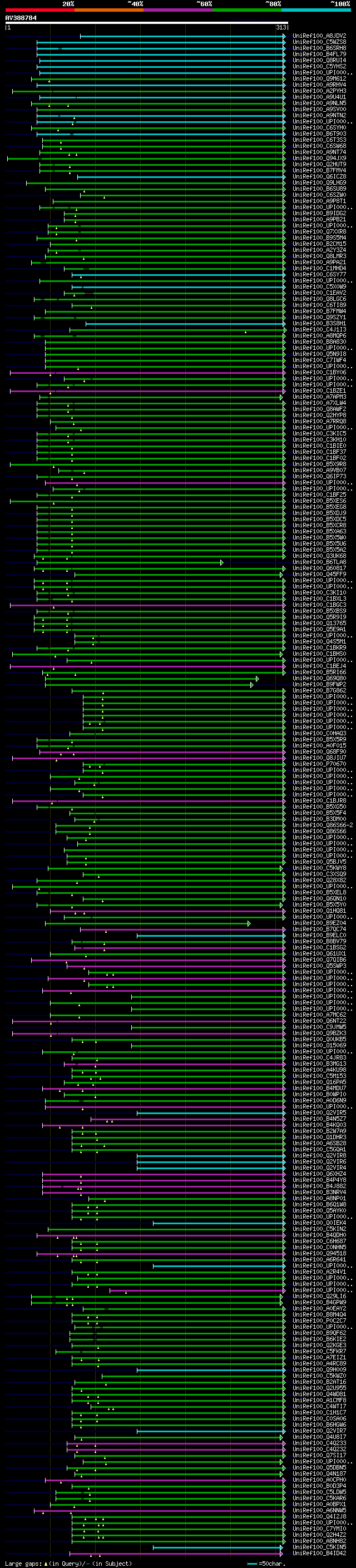Open the UniRef100_A2PYH3 entry
The height and width of the screenshot is (1568, 356).
[319, 91]
